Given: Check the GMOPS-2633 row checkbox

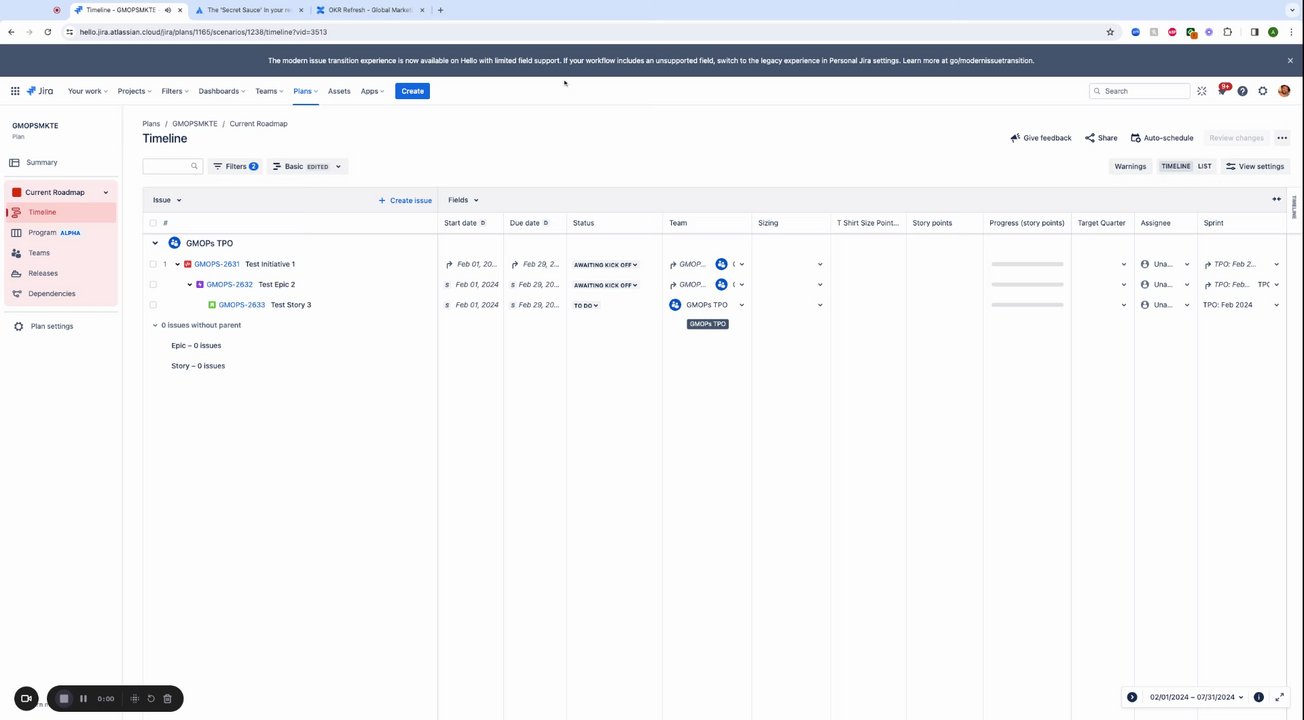Looking at the screenshot, I should [153, 304].
